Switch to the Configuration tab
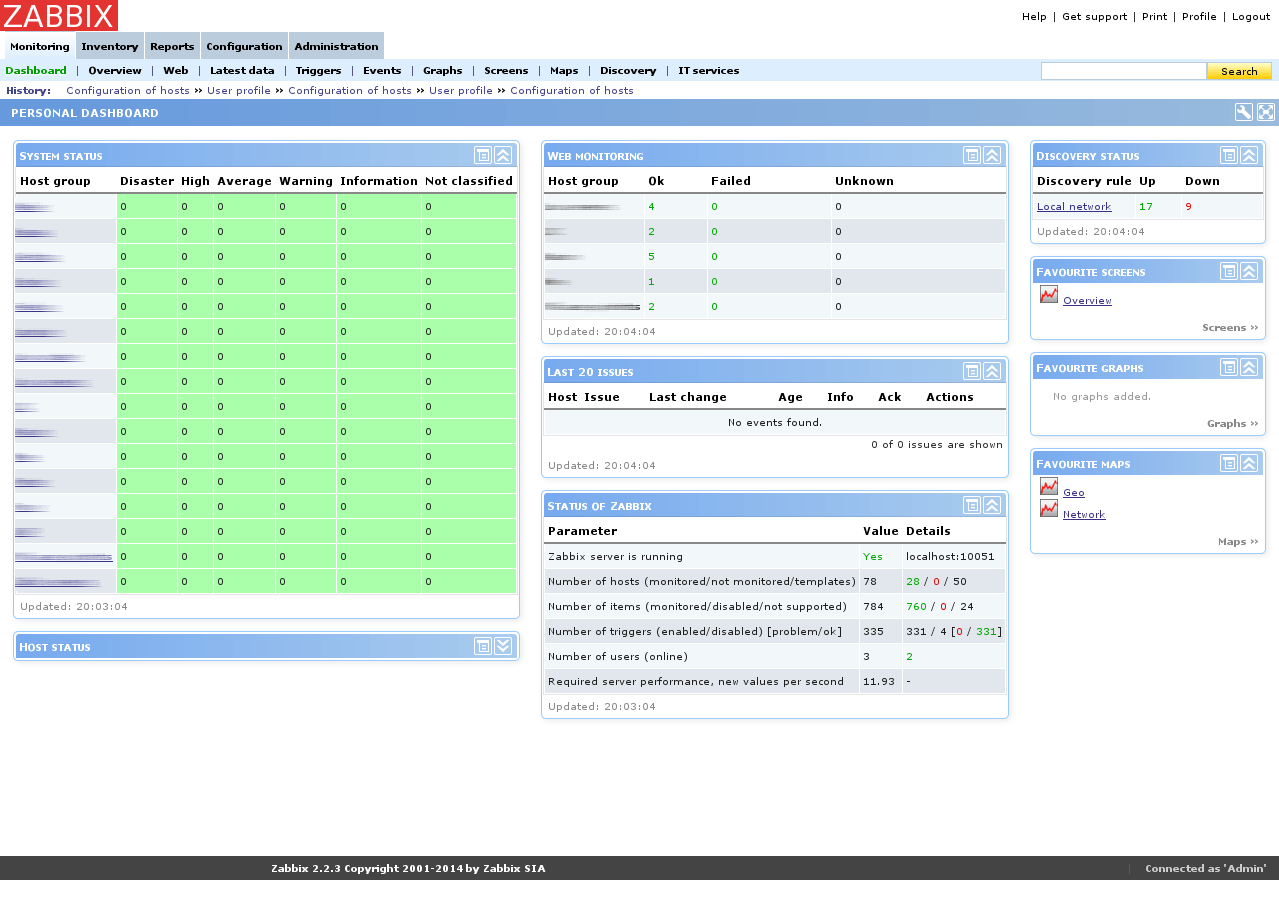This screenshot has height=923, width=1279. (244, 46)
